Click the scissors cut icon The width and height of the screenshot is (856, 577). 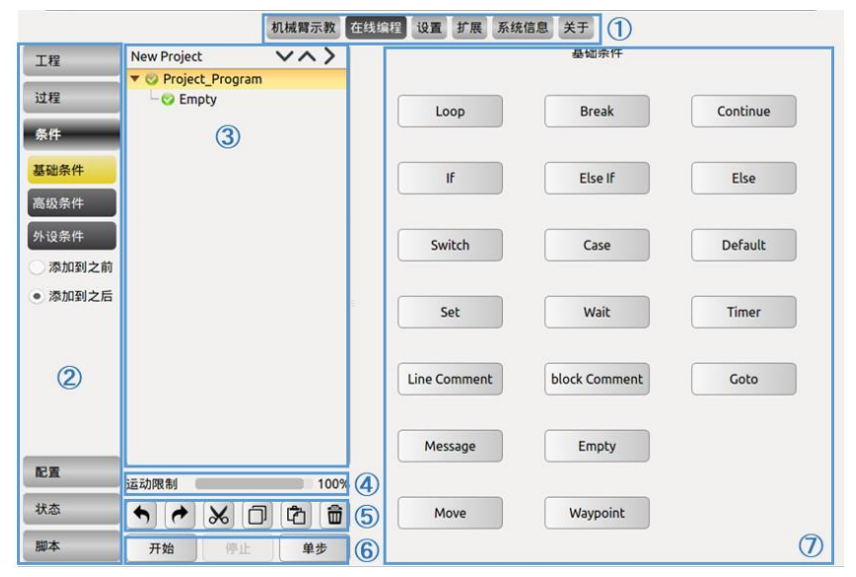click(x=217, y=515)
